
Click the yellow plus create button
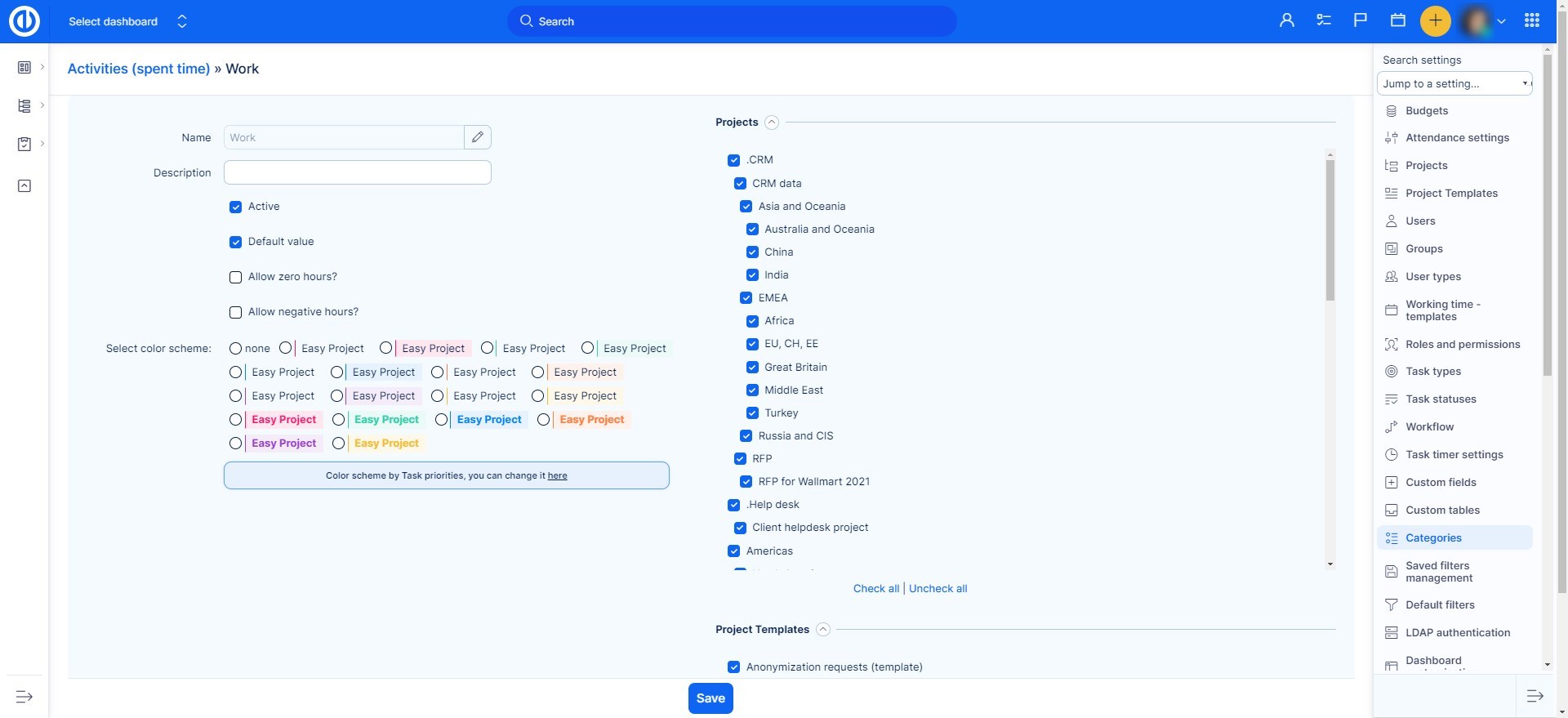(1435, 21)
